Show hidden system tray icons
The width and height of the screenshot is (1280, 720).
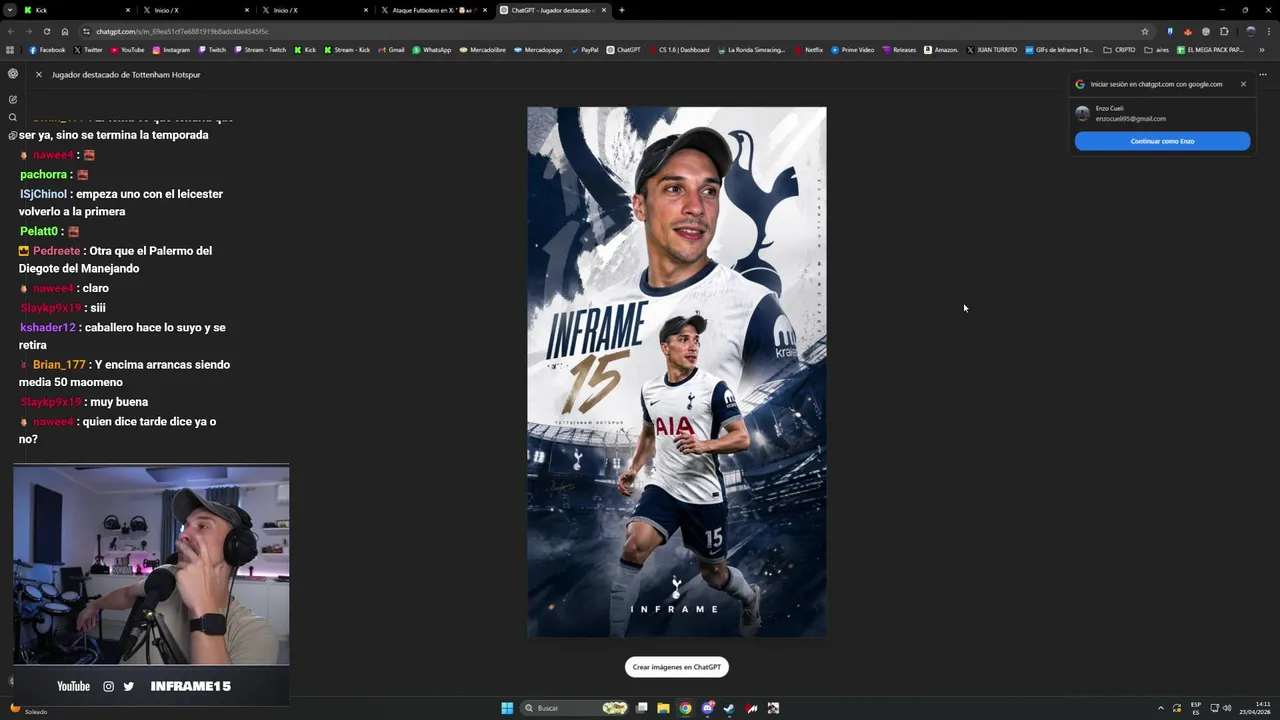[1161, 708]
